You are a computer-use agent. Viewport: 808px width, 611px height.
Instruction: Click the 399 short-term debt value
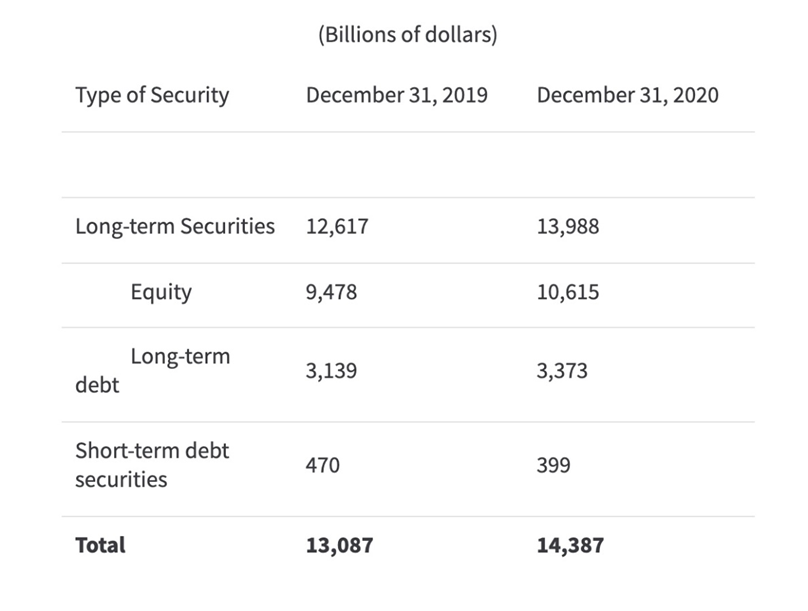[554, 466]
